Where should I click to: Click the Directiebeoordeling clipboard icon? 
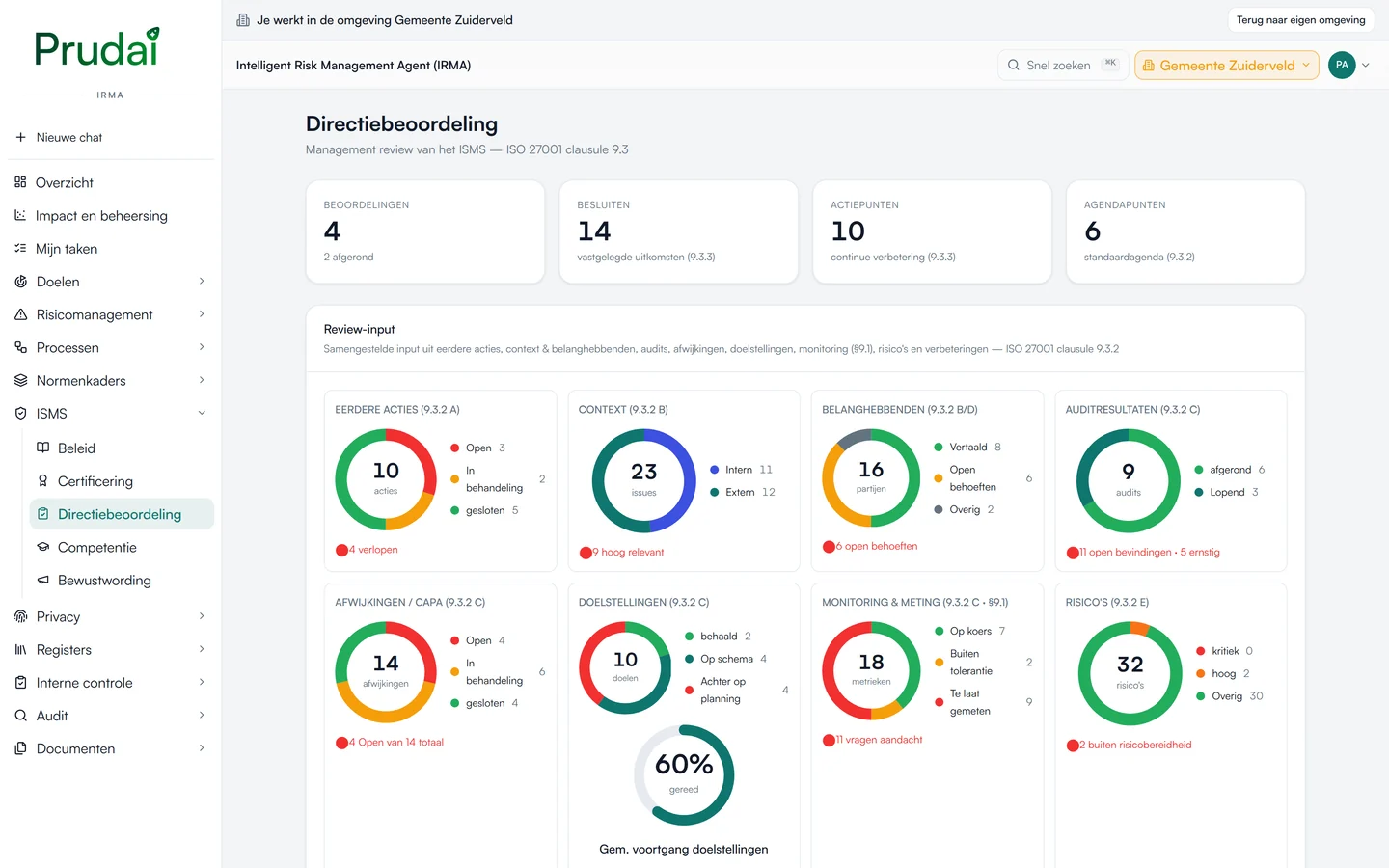pos(42,514)
